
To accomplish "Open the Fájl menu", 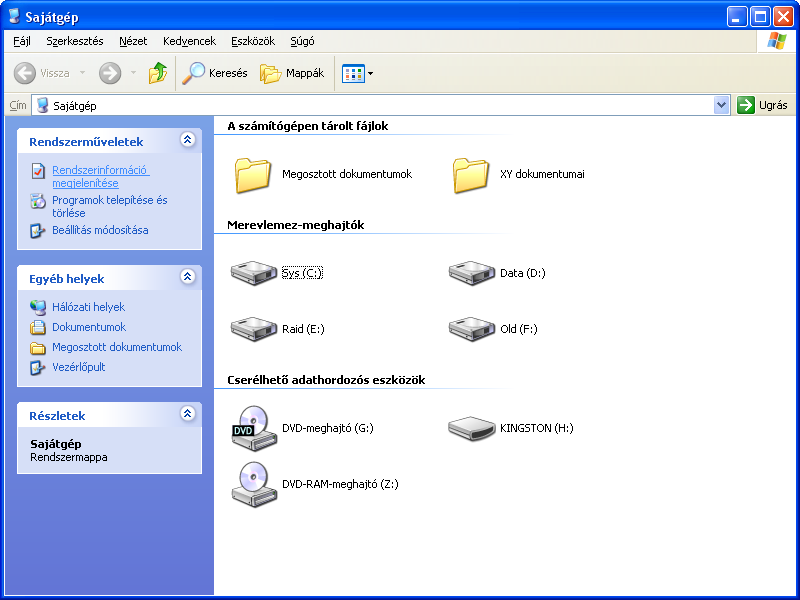I will tap(22, 41).
